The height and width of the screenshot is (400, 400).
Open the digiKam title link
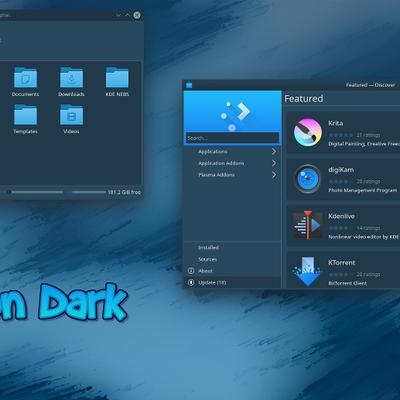(x=341, y=170)
